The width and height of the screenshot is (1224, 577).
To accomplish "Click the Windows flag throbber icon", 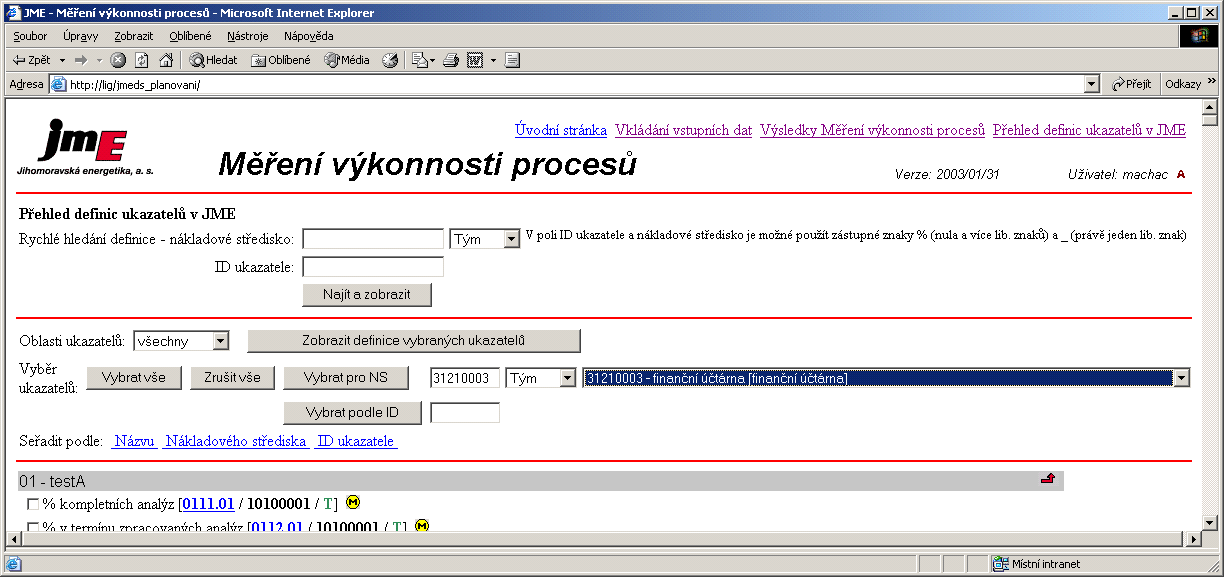I will pos(1200,36).
